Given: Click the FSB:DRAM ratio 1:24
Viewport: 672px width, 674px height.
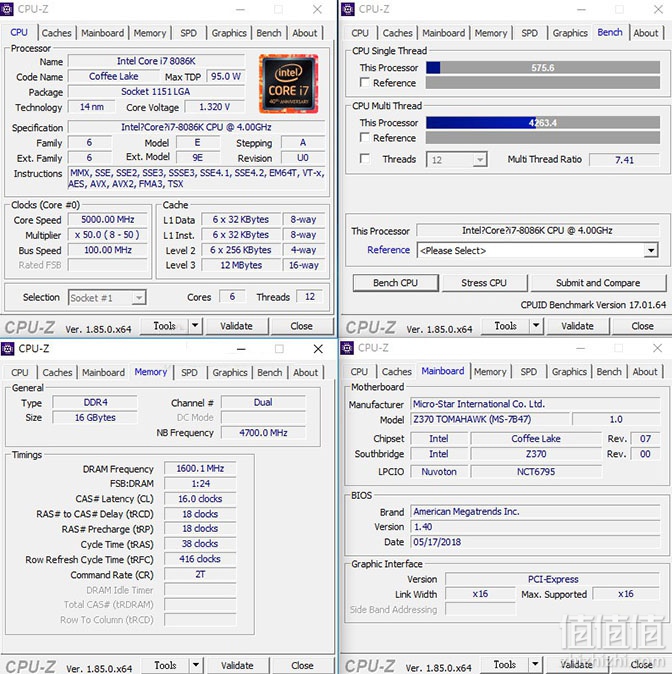Looking at the screenshot, I should [x=200, y=484].
